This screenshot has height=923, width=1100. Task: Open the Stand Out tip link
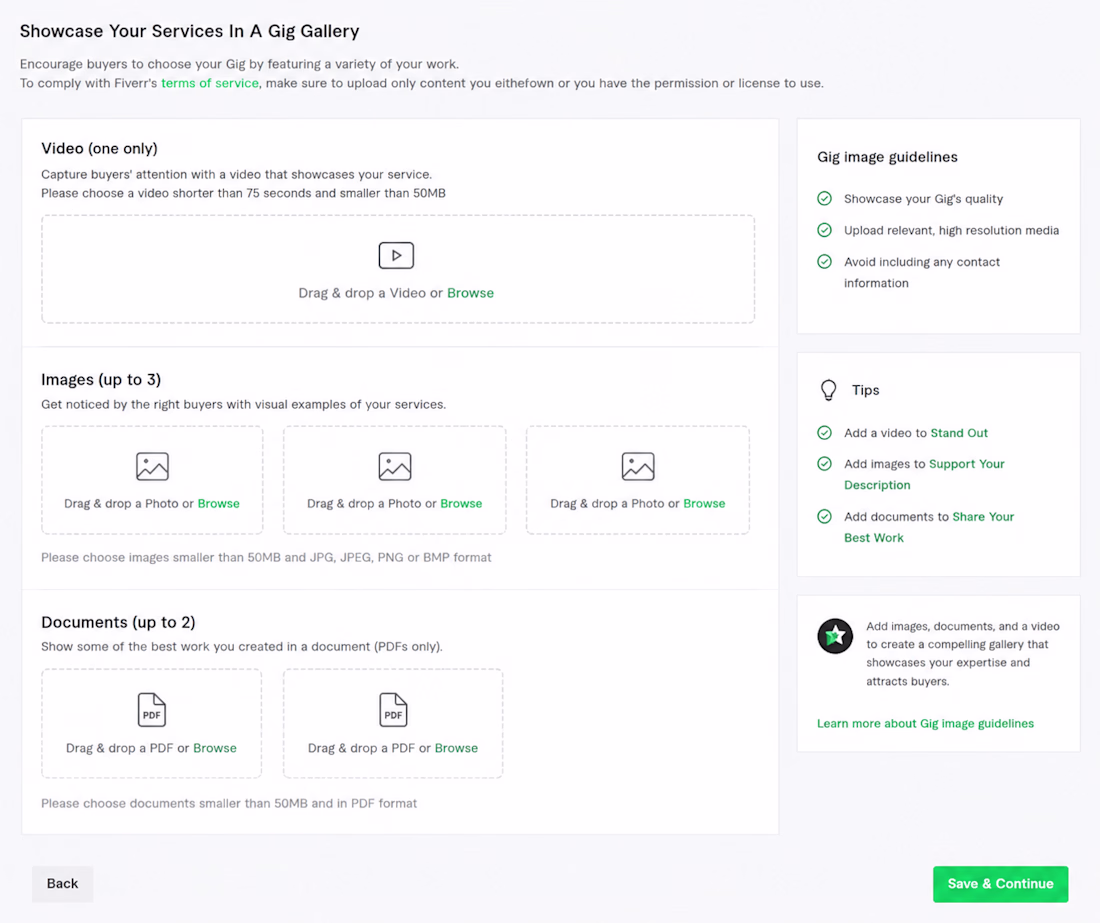[959, 433]
